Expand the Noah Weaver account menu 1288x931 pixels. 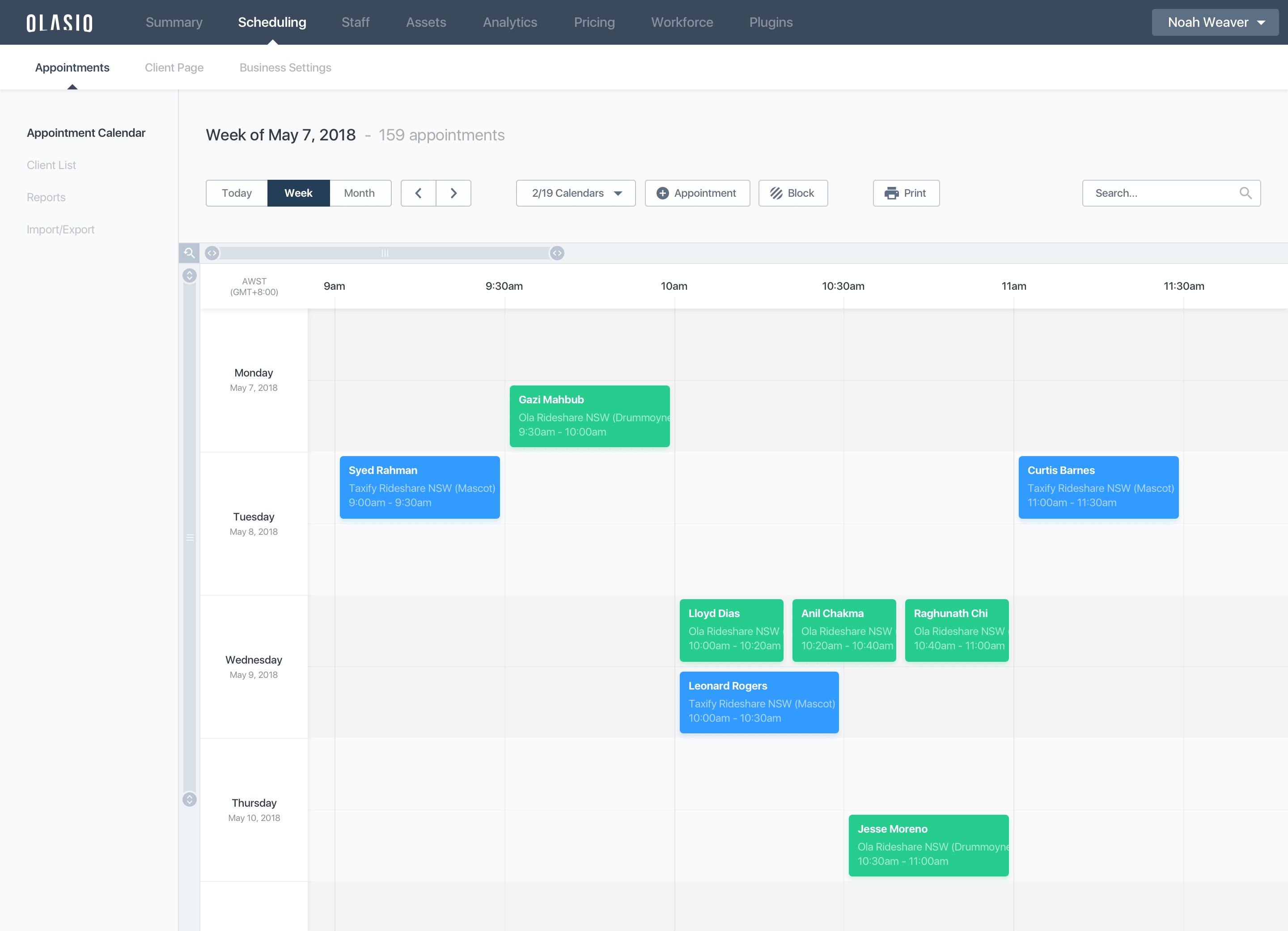[x=1215, y=22]
